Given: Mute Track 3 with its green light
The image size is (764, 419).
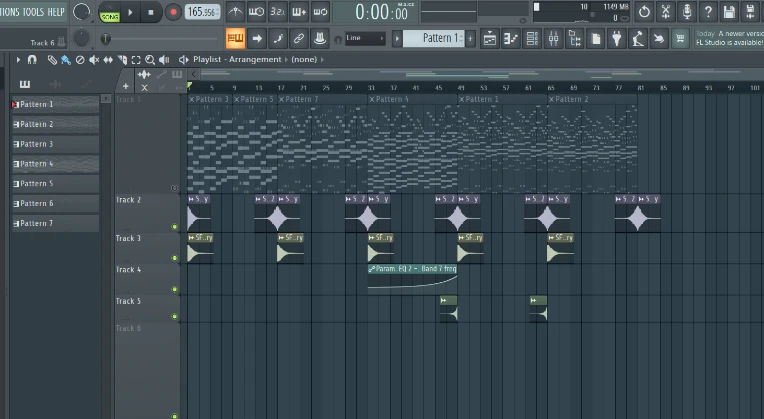Looking at the screenshot, I should 175,258.
